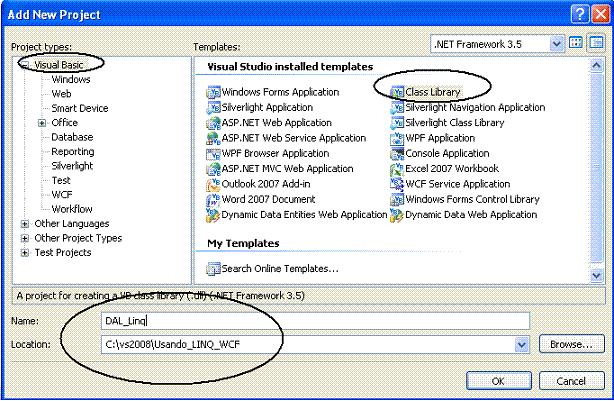Choose the WPF Browser Application icon
614x401 pixels.
tap(213, 153)
